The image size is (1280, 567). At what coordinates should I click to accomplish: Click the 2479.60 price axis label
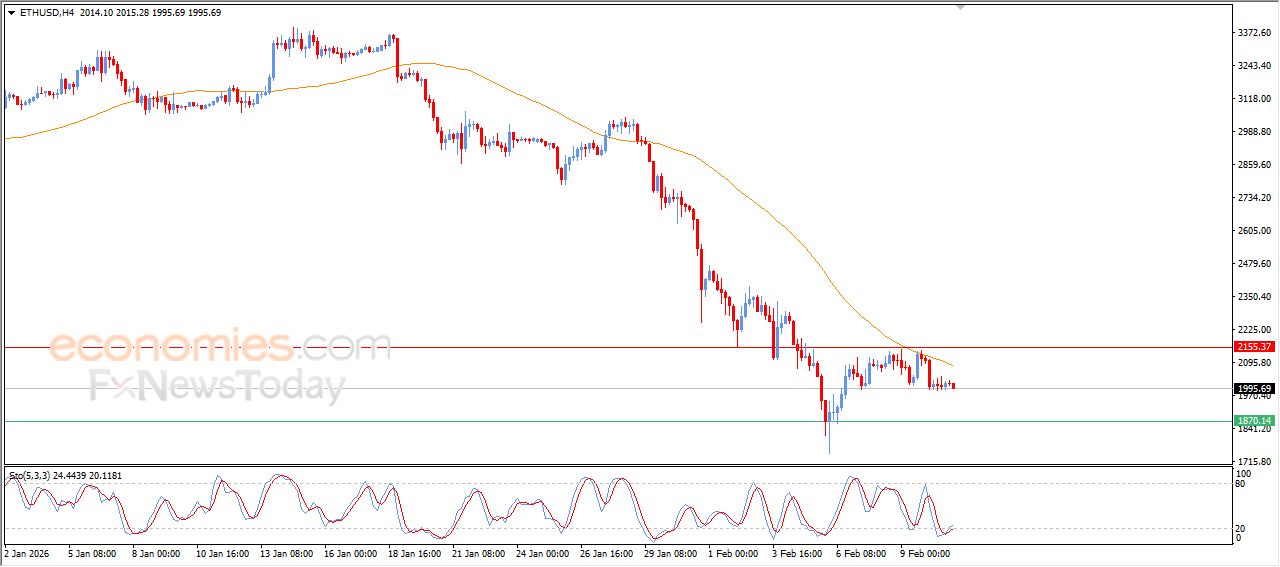coord(1253,264)
